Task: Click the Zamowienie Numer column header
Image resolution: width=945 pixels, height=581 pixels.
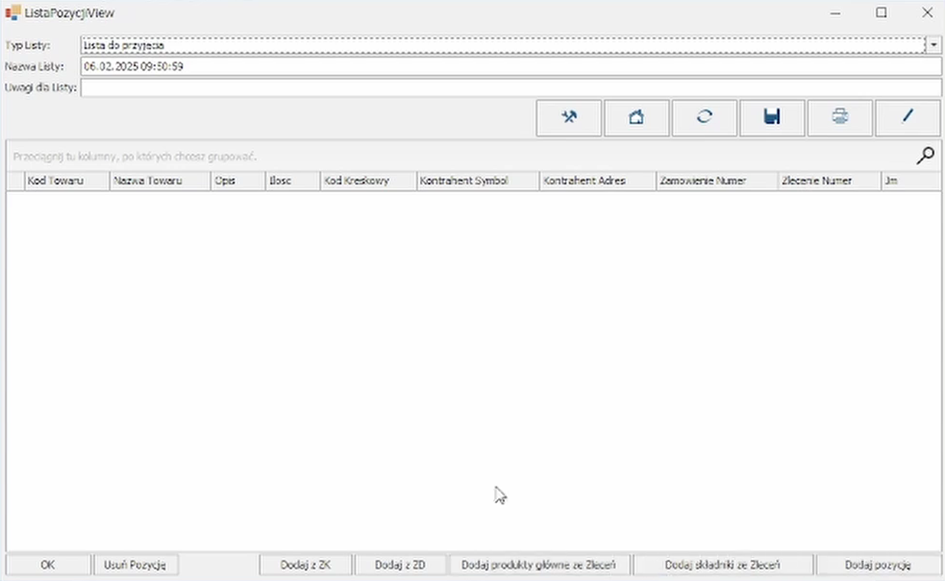Action: point(715,181)
